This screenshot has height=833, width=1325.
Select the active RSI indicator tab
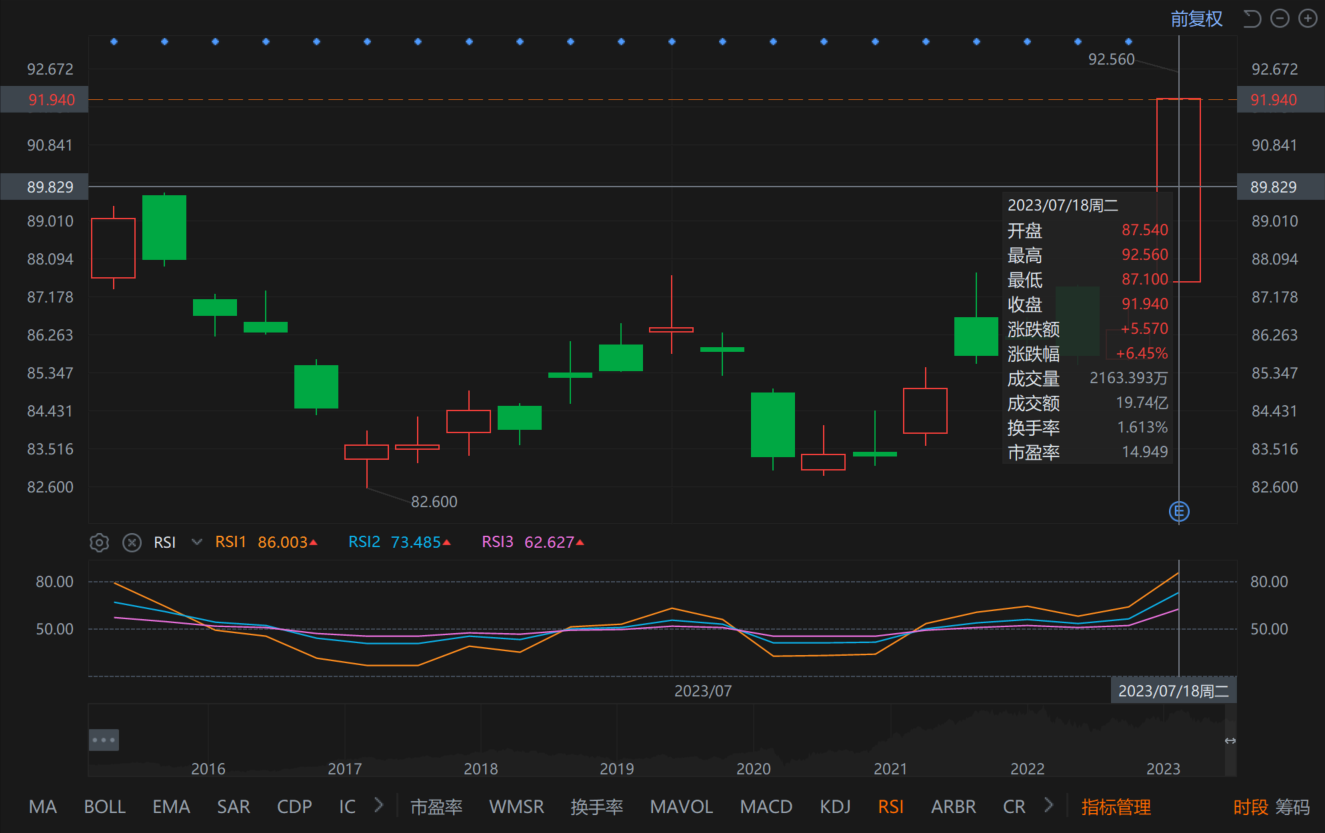[x=891, y=807]
